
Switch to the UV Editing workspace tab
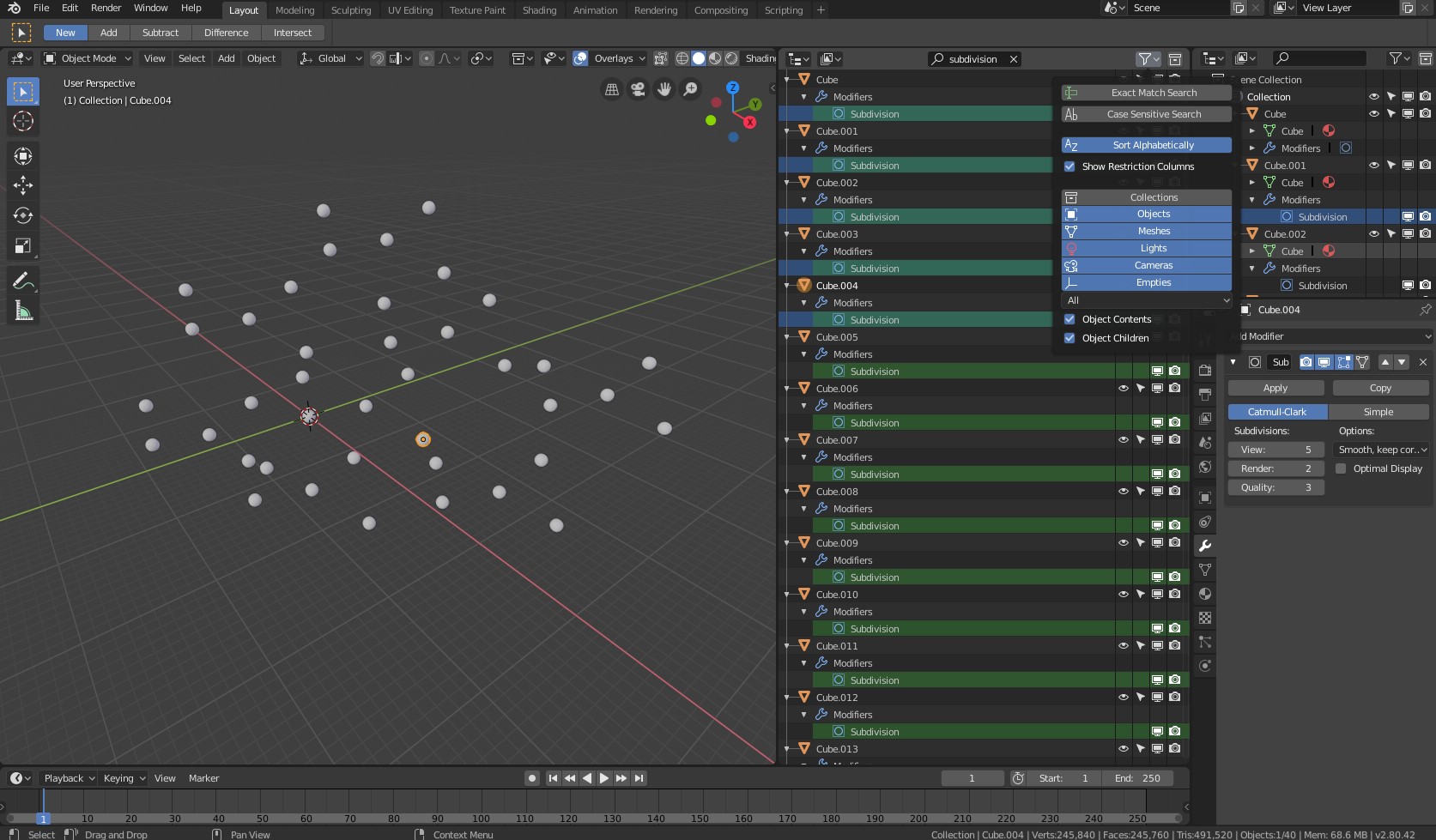click(410, 10)
